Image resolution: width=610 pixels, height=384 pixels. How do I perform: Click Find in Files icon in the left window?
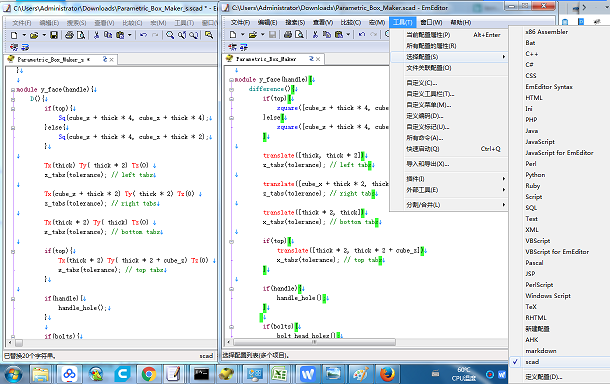tap(209, 35)
